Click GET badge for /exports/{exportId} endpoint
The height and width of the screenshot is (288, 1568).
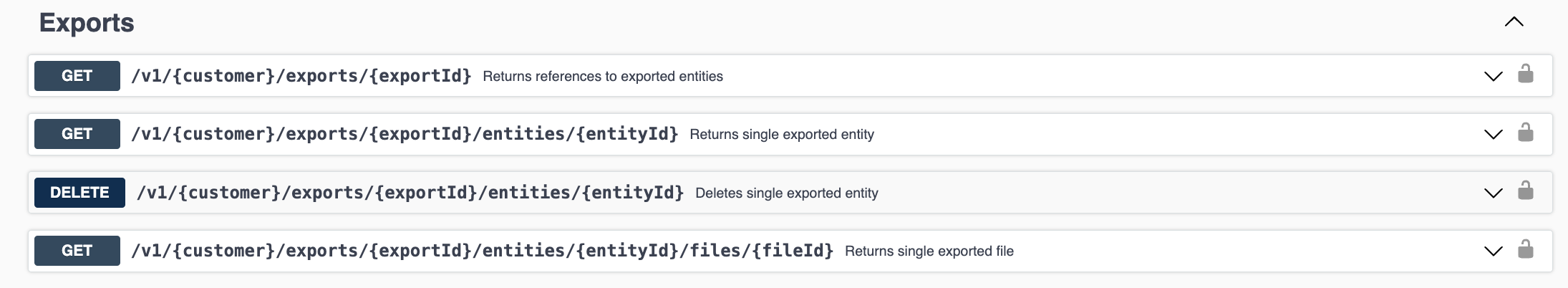tap(77, 76)
